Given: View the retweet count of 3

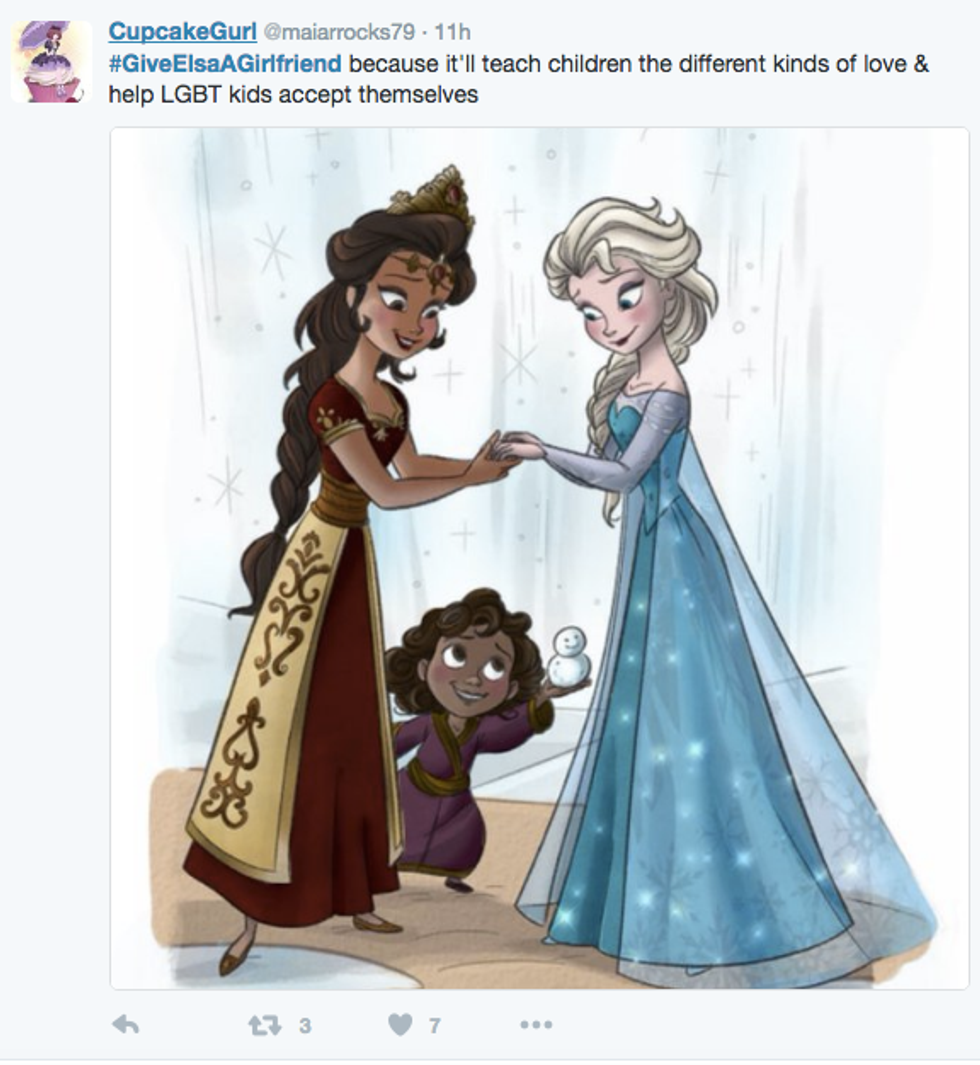Looking at the screenshot, I should (x=305, y=1025).
